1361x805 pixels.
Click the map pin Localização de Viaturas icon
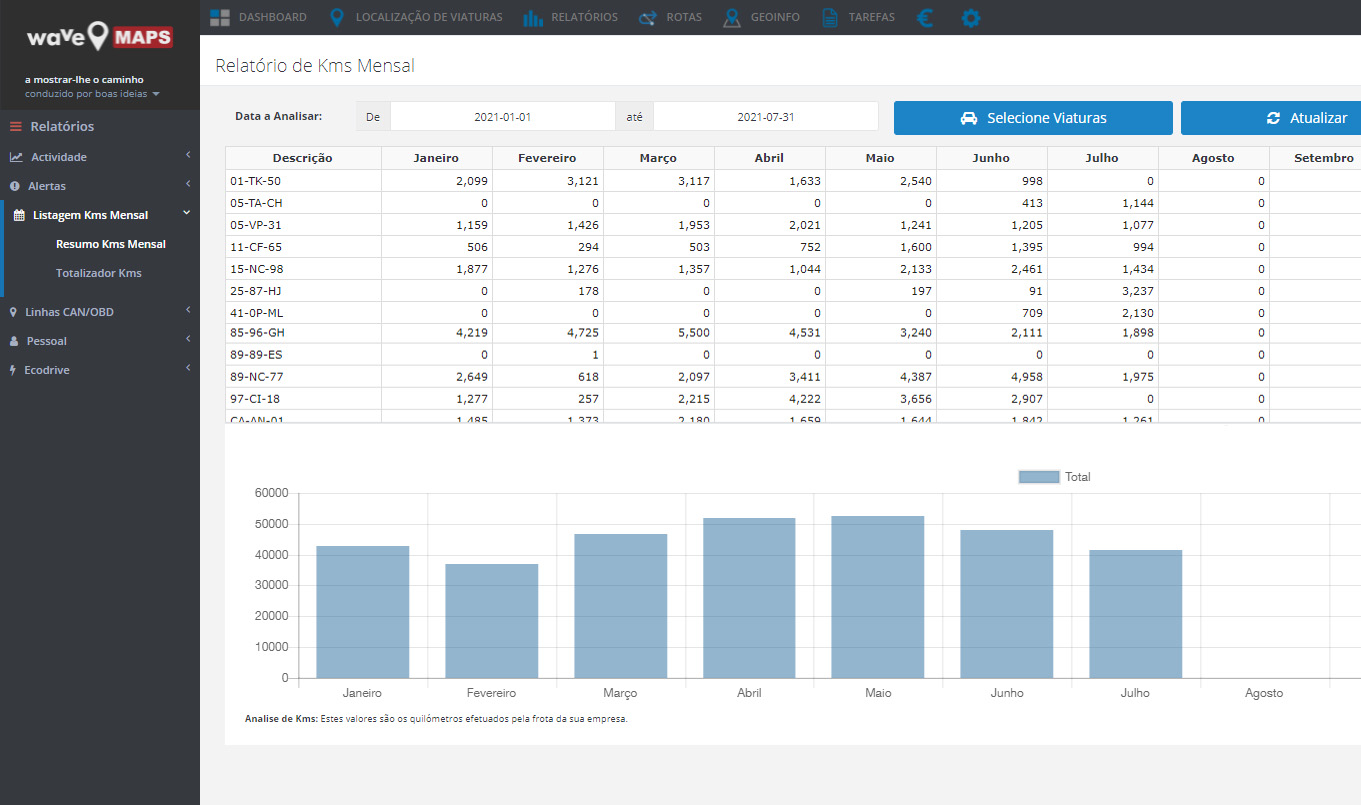(336, 17)
